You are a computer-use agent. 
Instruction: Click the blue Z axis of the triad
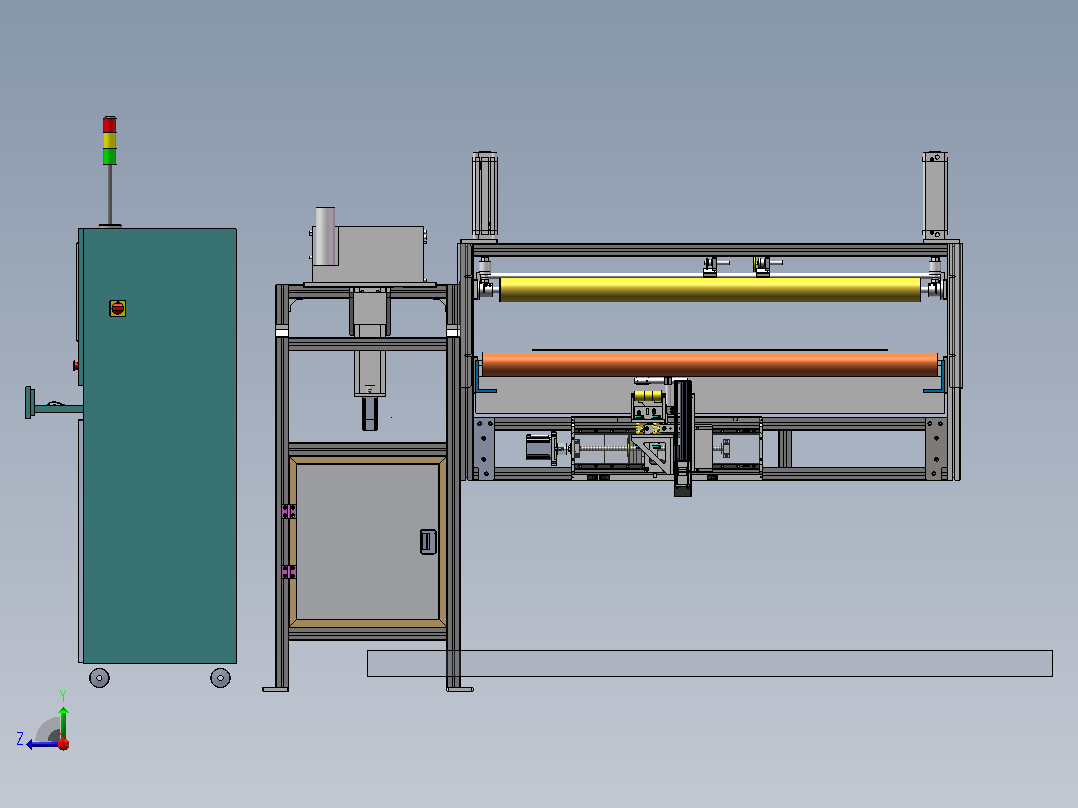42,744
